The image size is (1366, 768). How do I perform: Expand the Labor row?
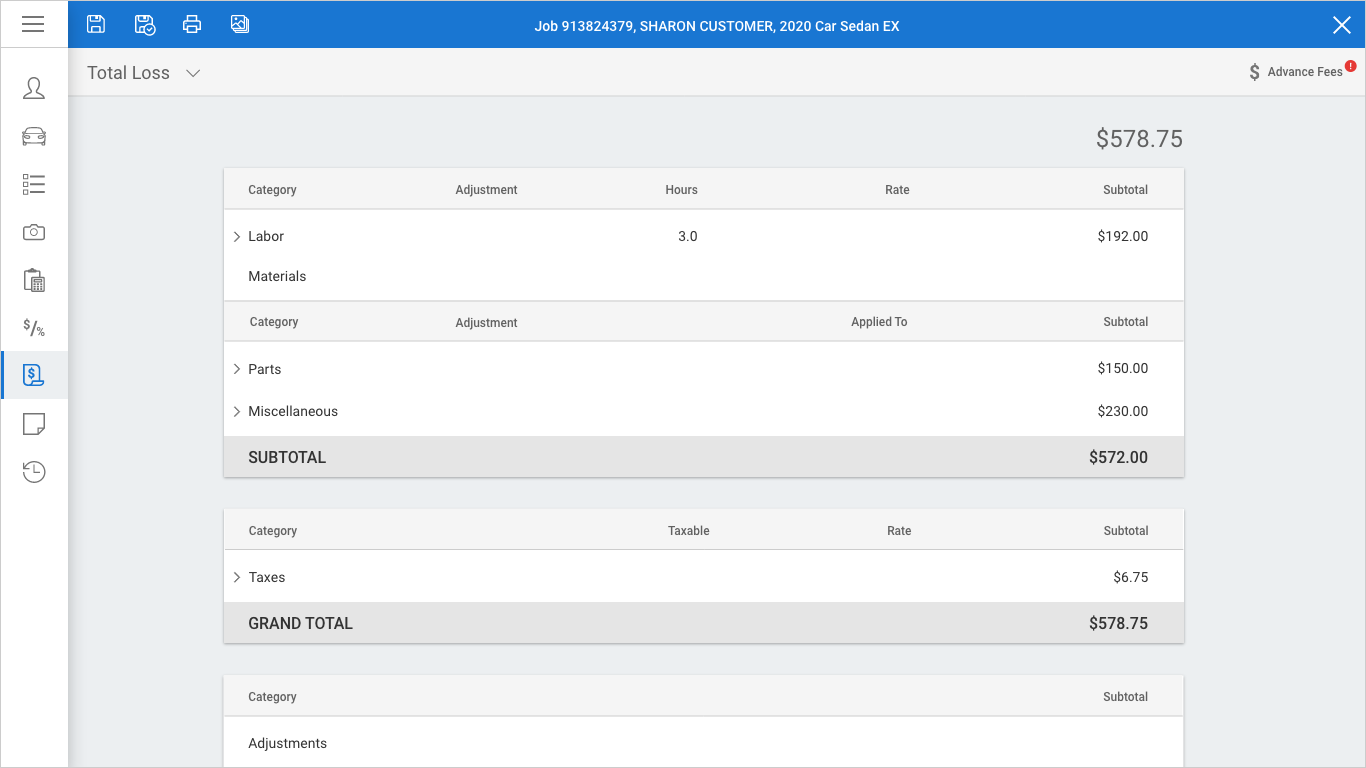pyautogui.click(x=237, y=237)
